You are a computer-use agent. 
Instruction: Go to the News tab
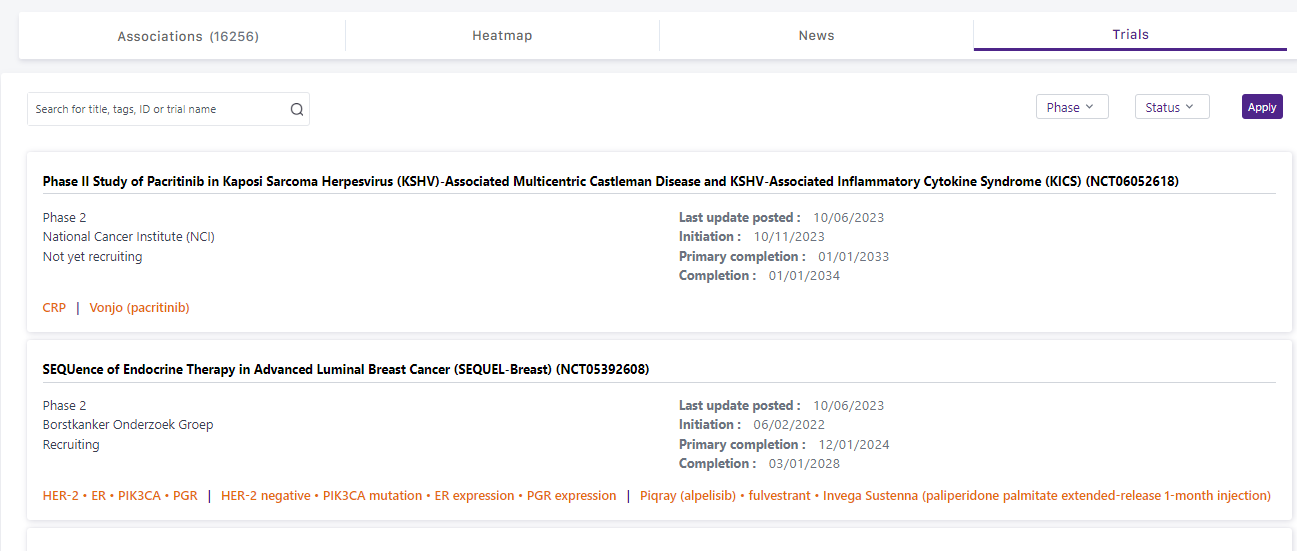click(816, 36)
